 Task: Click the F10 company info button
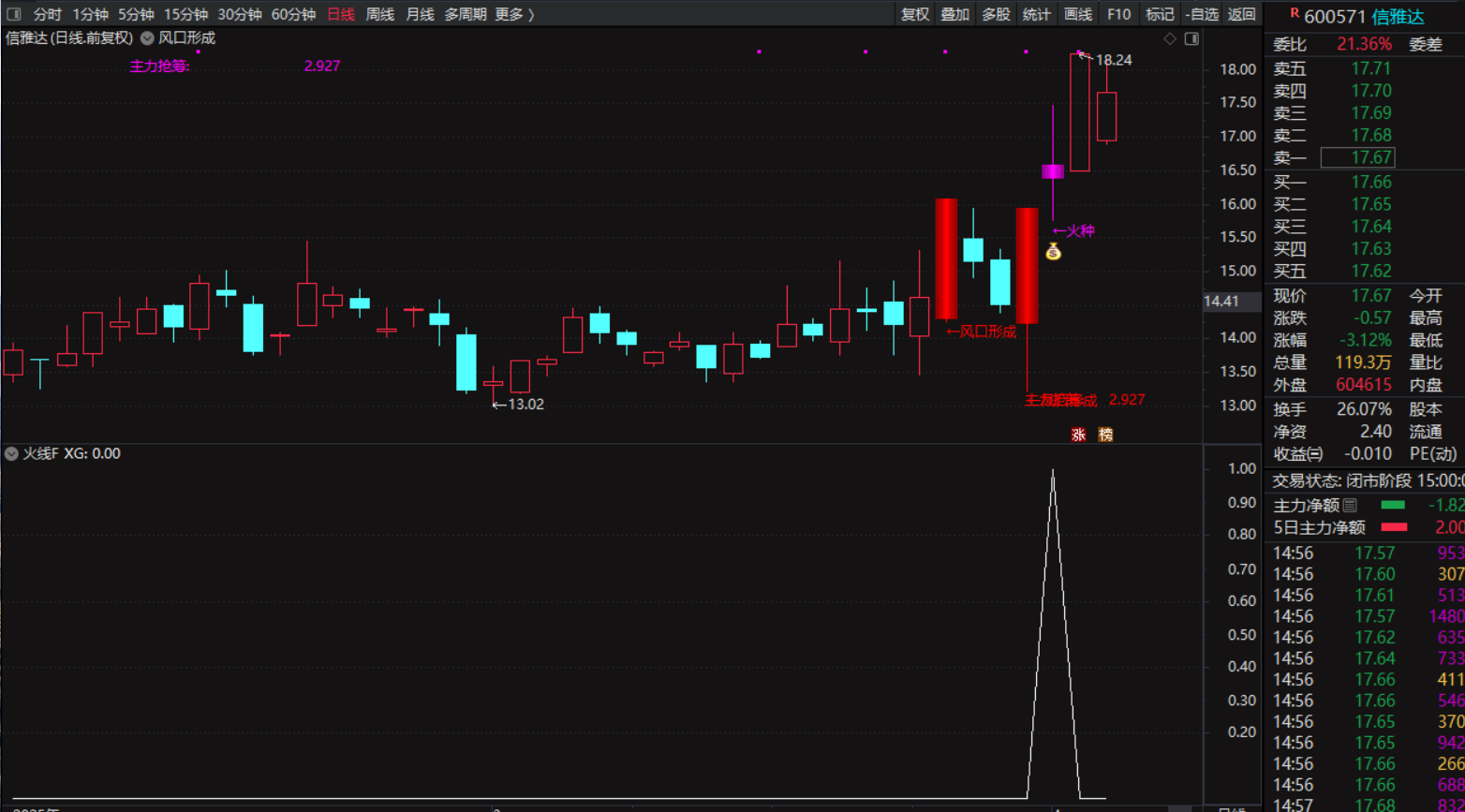click(1118, 14)
